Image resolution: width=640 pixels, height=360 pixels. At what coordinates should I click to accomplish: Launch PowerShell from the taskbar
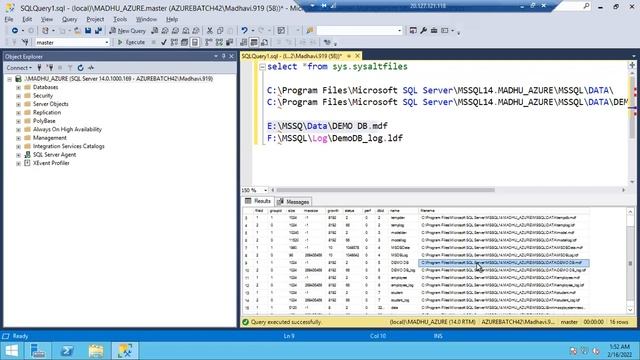[67, 351]
